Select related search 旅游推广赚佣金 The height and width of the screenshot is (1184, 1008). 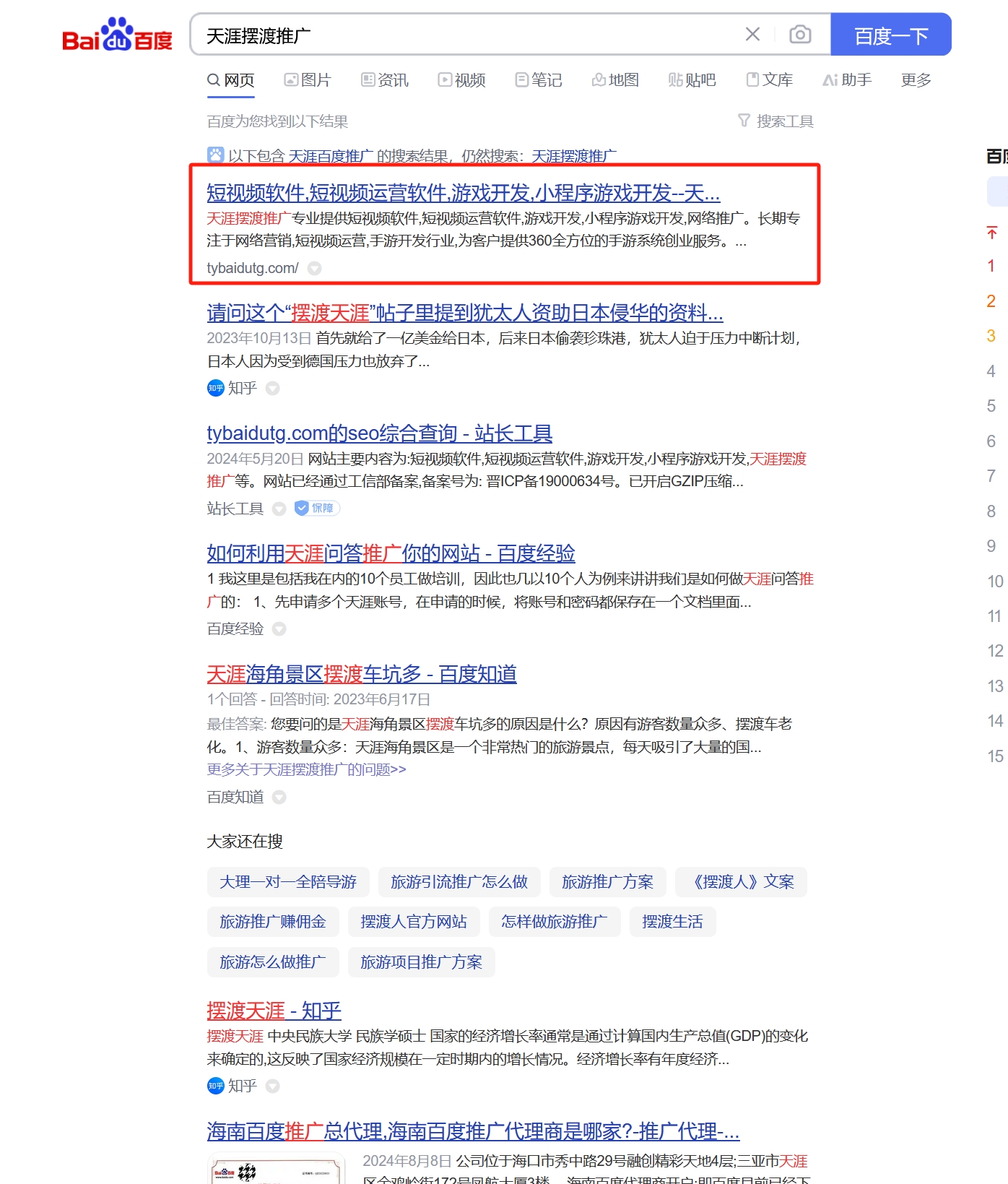pyautogui.click(x=273, y=922)
